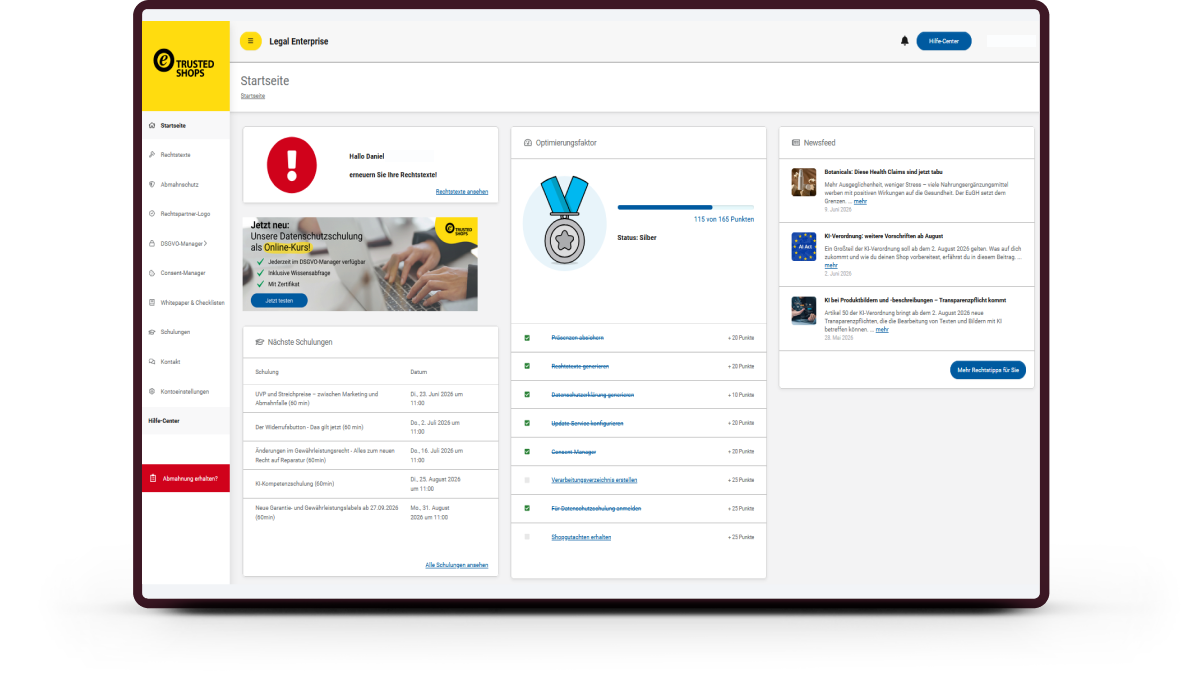Viewport: 1199px width, 683px height.
Task: Follow the Alle Schulungen ansehen link
Action: coord(457,565)
